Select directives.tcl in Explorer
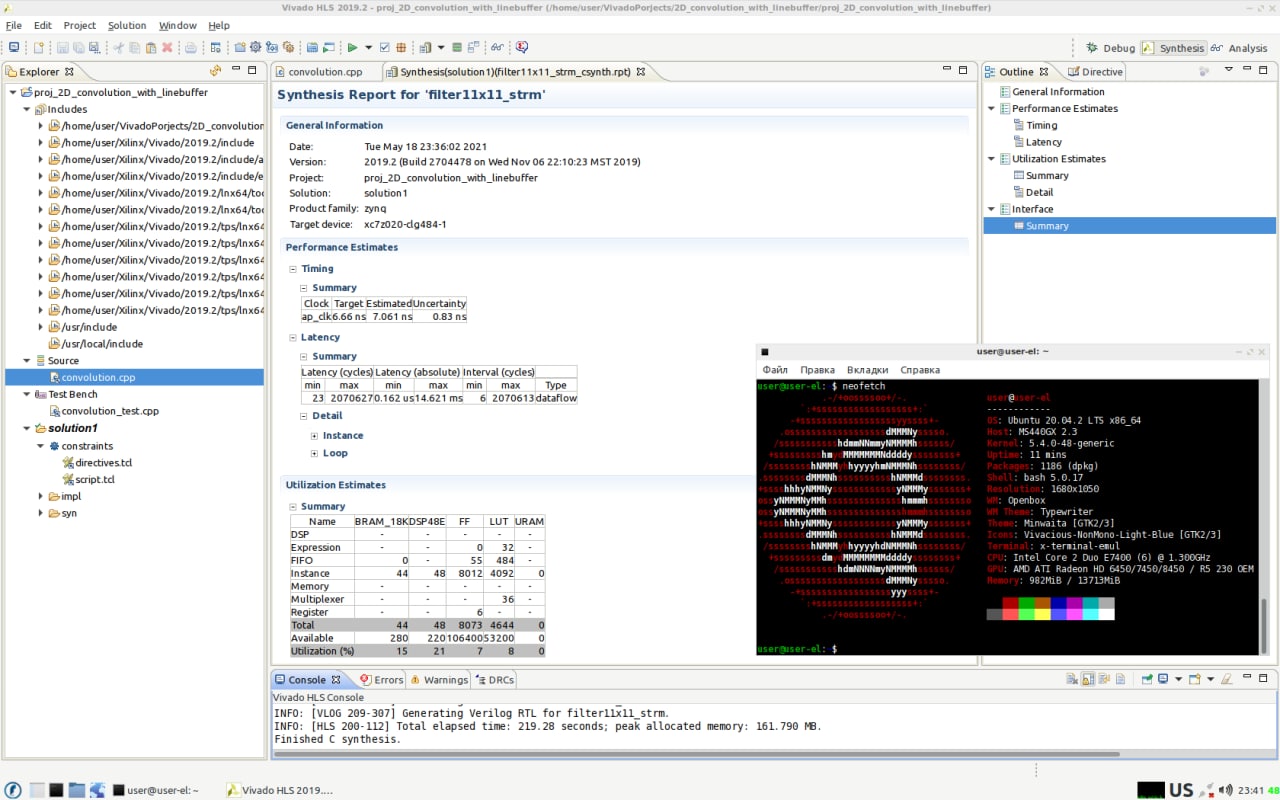The image size is (1280, 800). pyautogui.click(x=103, y=463)
